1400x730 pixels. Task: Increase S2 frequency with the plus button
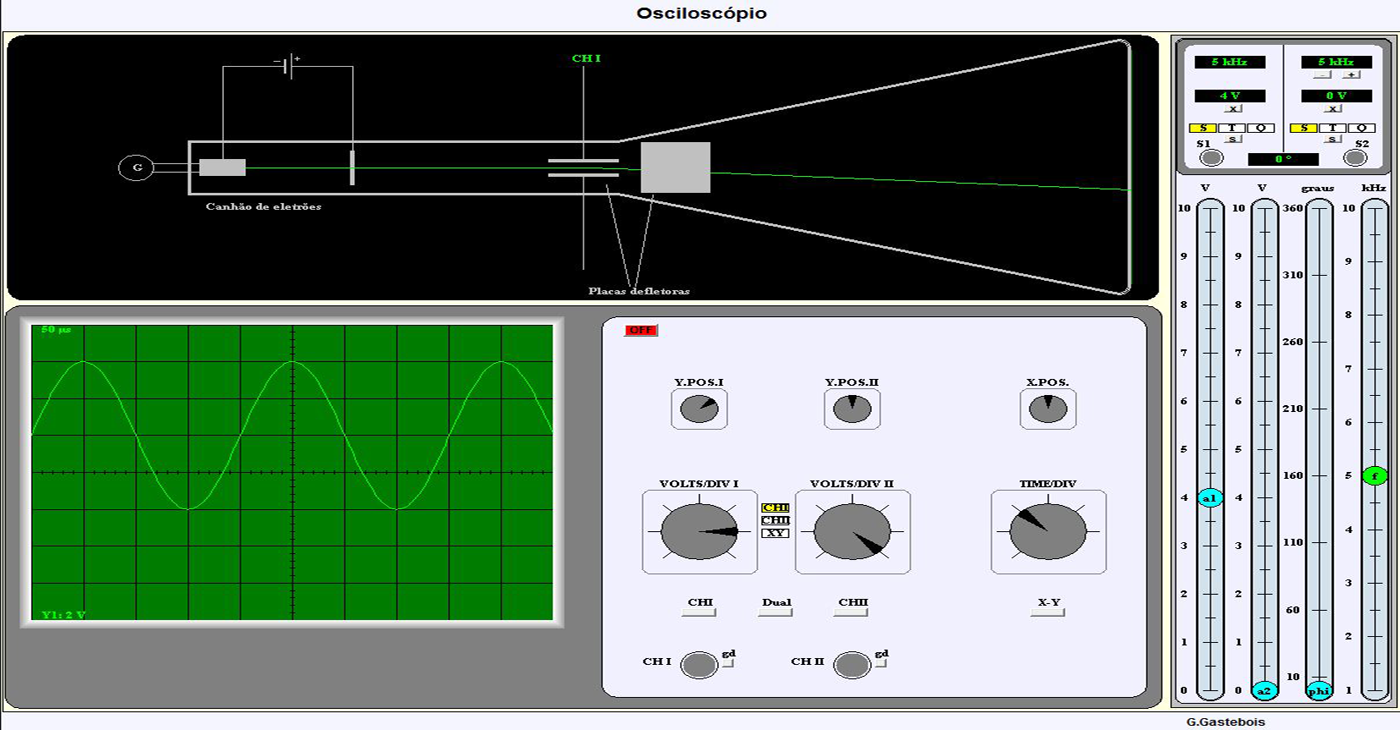[1352, 75]
